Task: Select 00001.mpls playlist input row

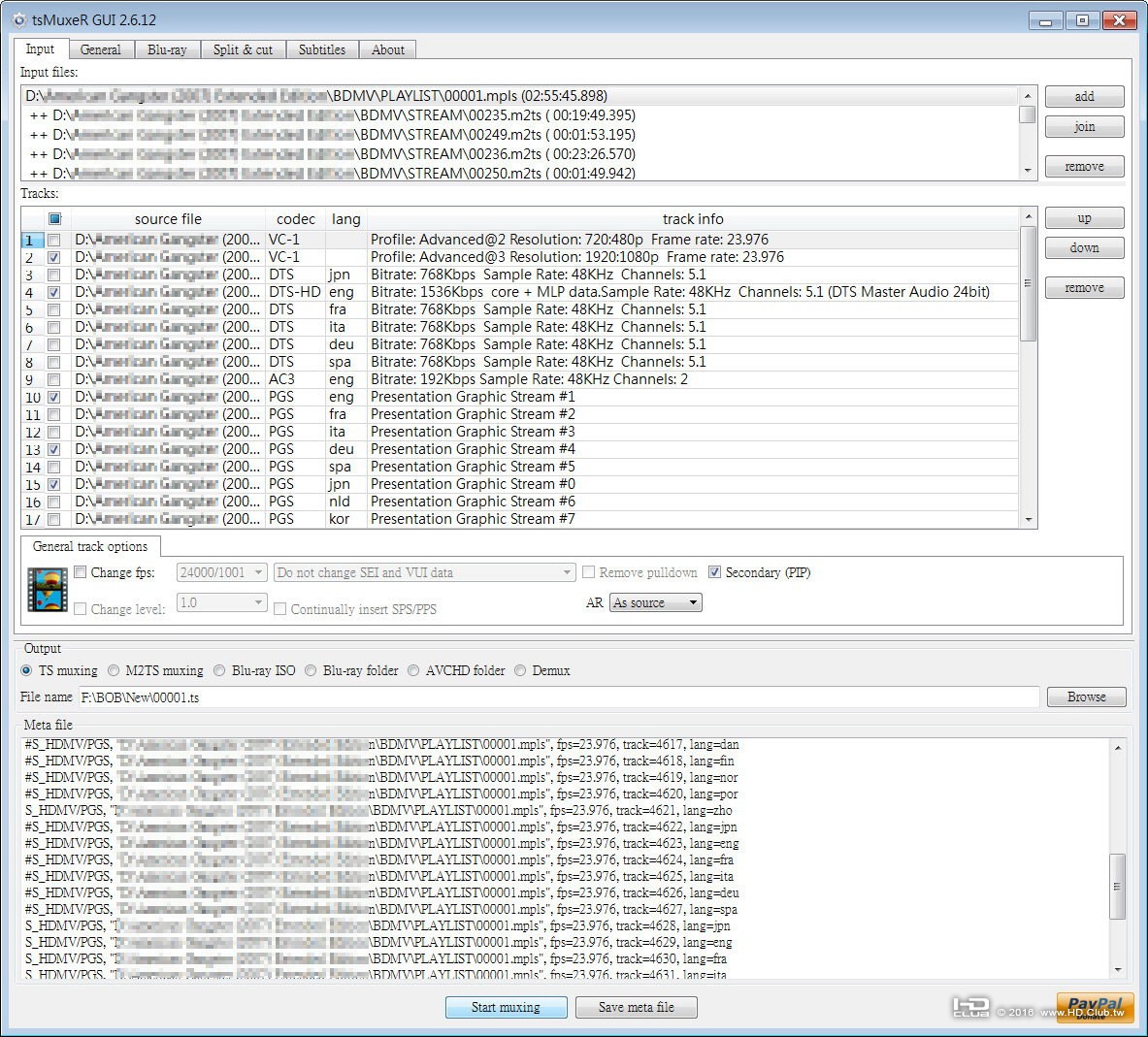Action: (520, 96)
